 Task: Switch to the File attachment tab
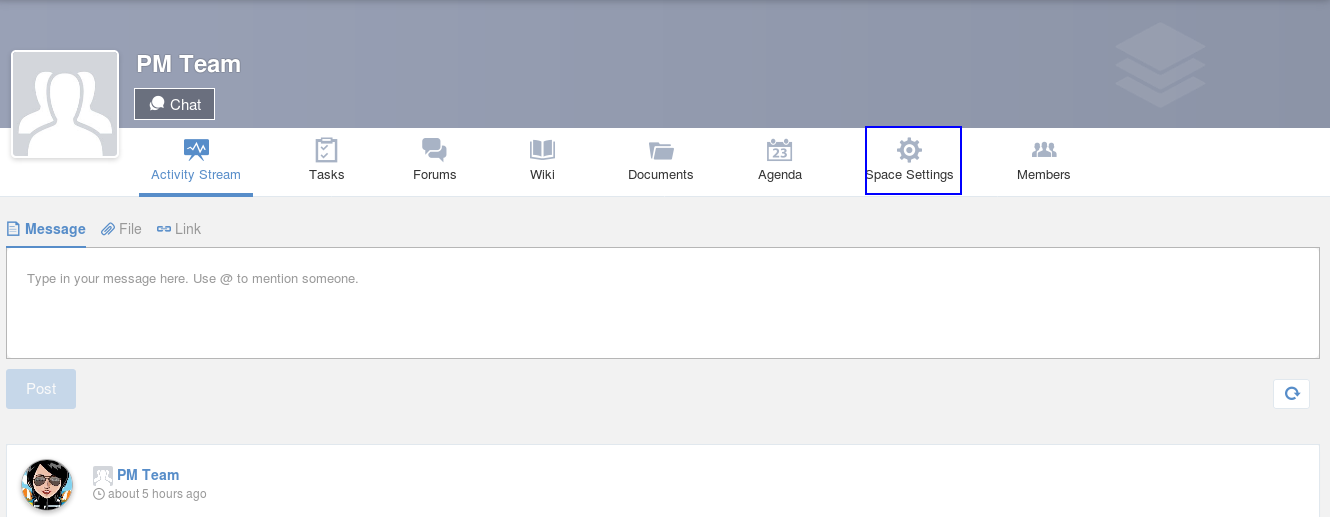coord(121,229)
